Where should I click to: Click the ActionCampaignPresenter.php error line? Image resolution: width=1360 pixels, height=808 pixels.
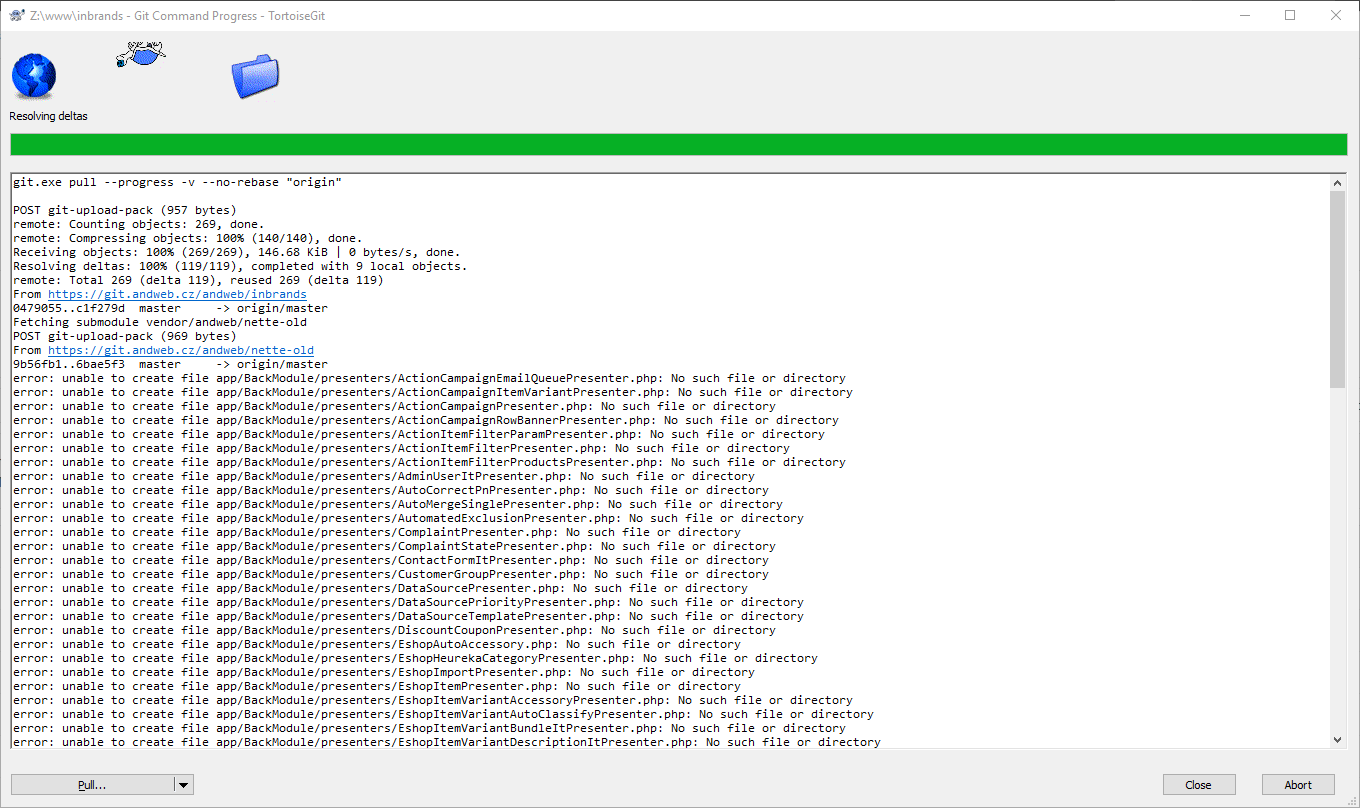pos(394,407)
